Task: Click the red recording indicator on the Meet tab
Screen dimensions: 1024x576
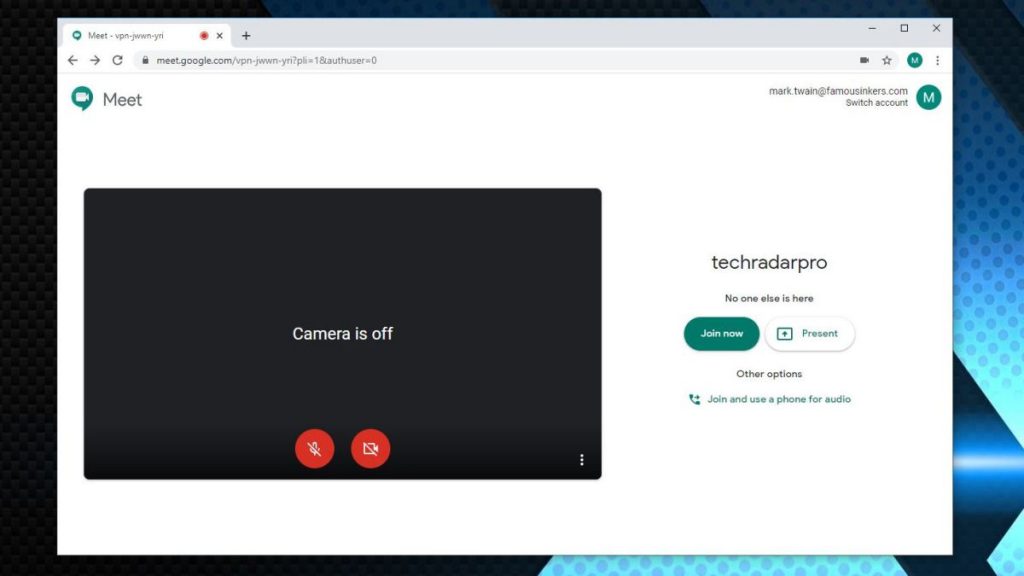Action: [x=203, y=34]
